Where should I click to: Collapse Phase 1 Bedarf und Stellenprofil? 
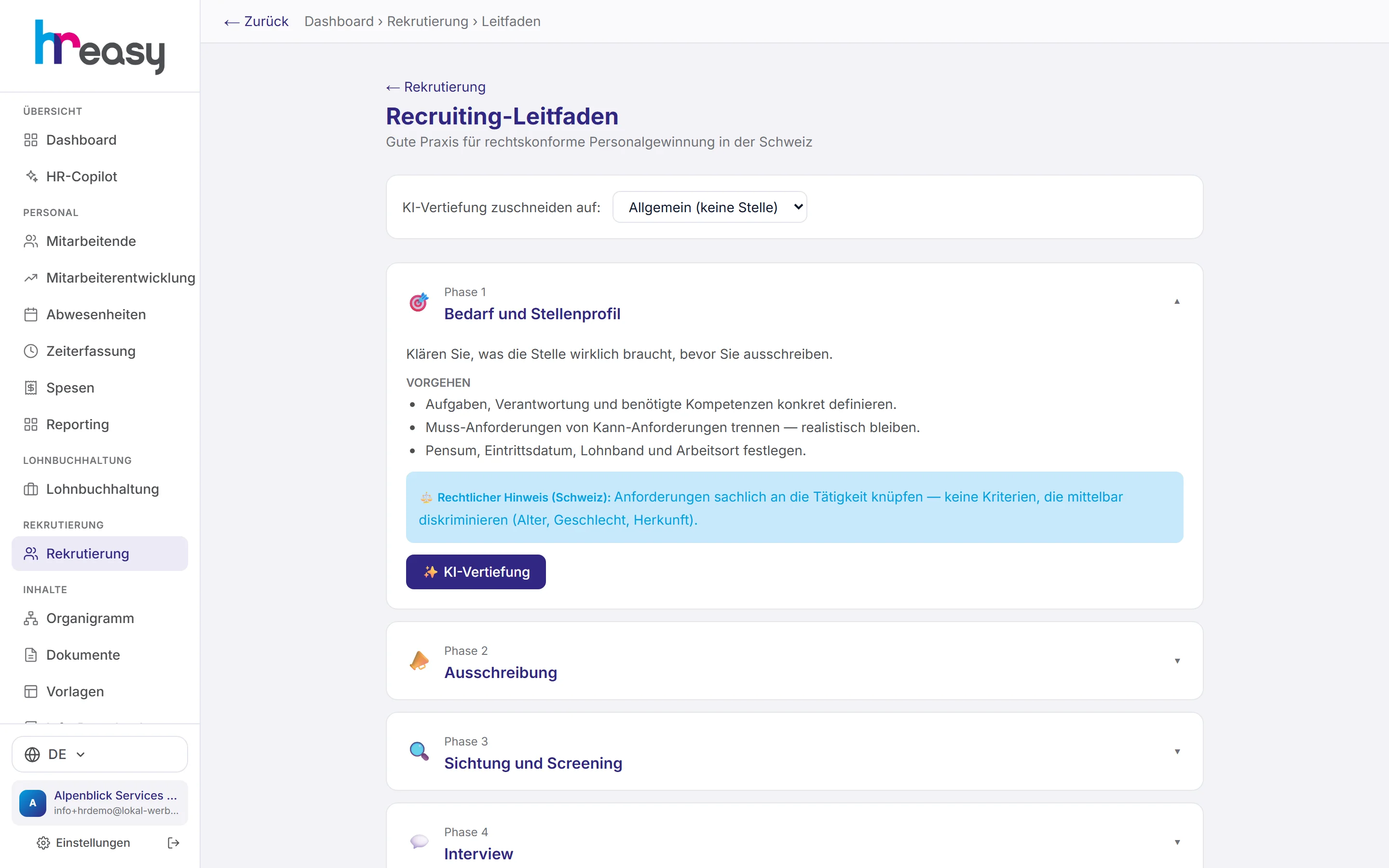[x=1177, y=302]
